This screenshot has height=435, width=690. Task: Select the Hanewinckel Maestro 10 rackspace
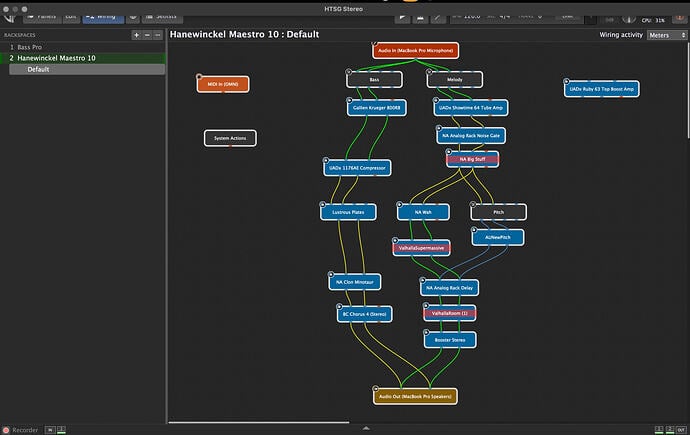pyautogui.click(x=83, y=58)
